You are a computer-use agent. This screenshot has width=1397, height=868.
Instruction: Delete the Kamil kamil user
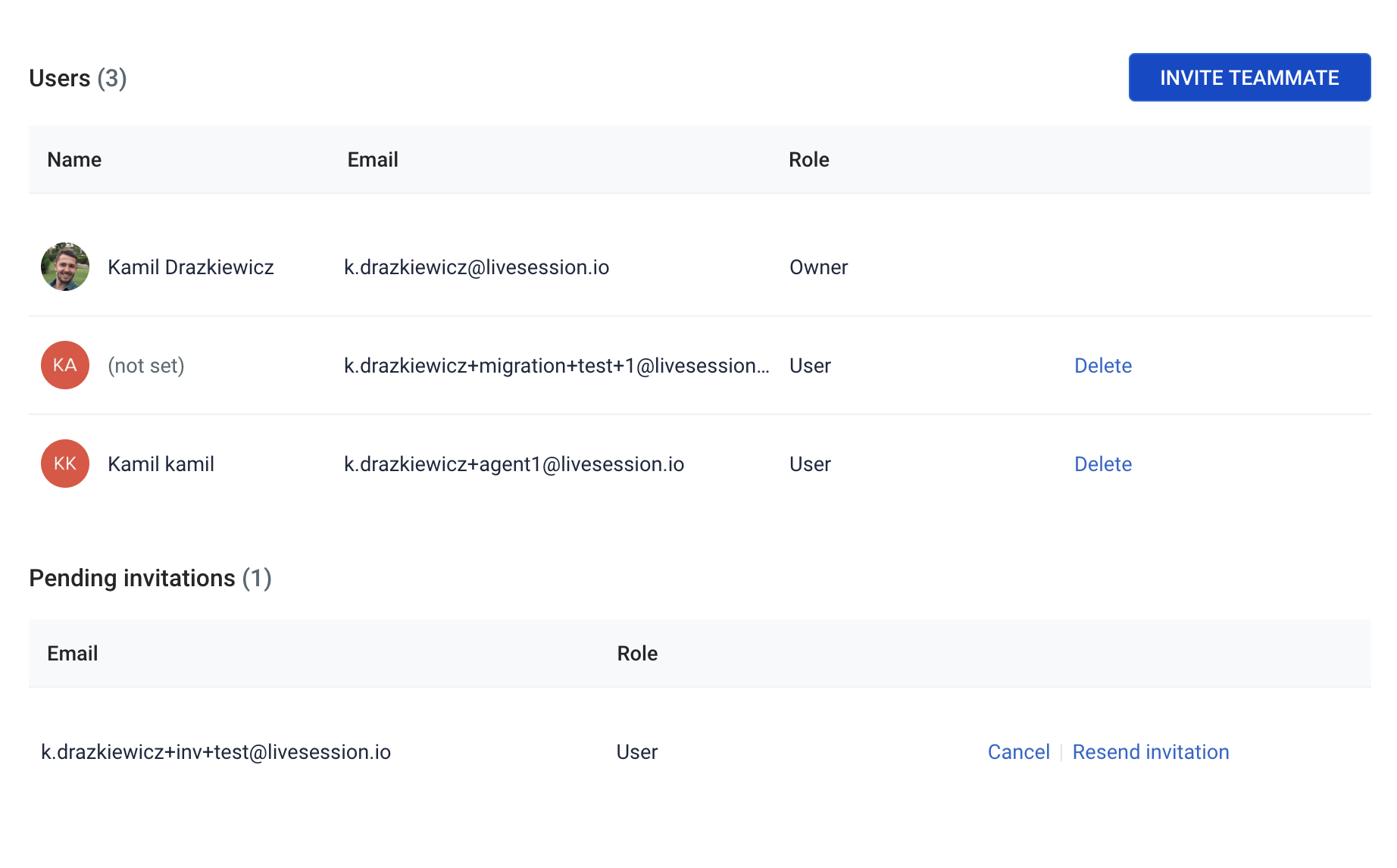click(1102, 464)
